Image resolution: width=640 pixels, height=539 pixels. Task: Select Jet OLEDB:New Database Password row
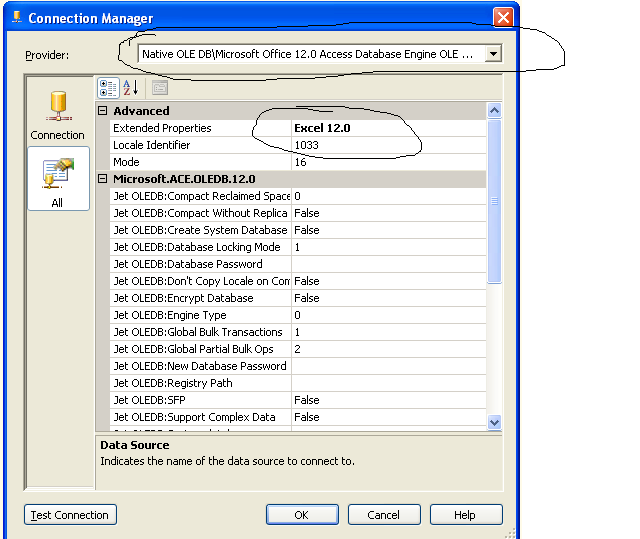(x=298, y=366)
